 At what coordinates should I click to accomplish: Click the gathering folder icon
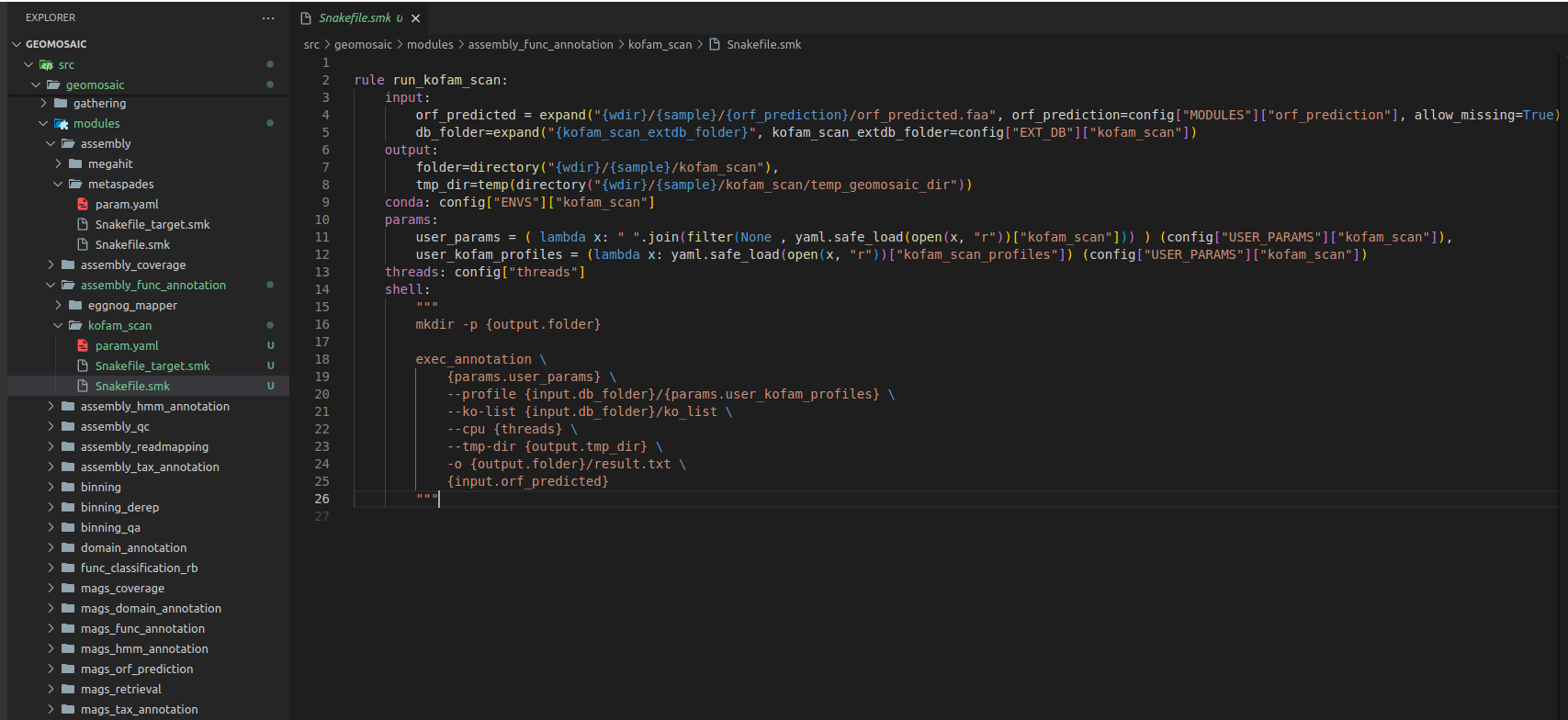point(61,103)
